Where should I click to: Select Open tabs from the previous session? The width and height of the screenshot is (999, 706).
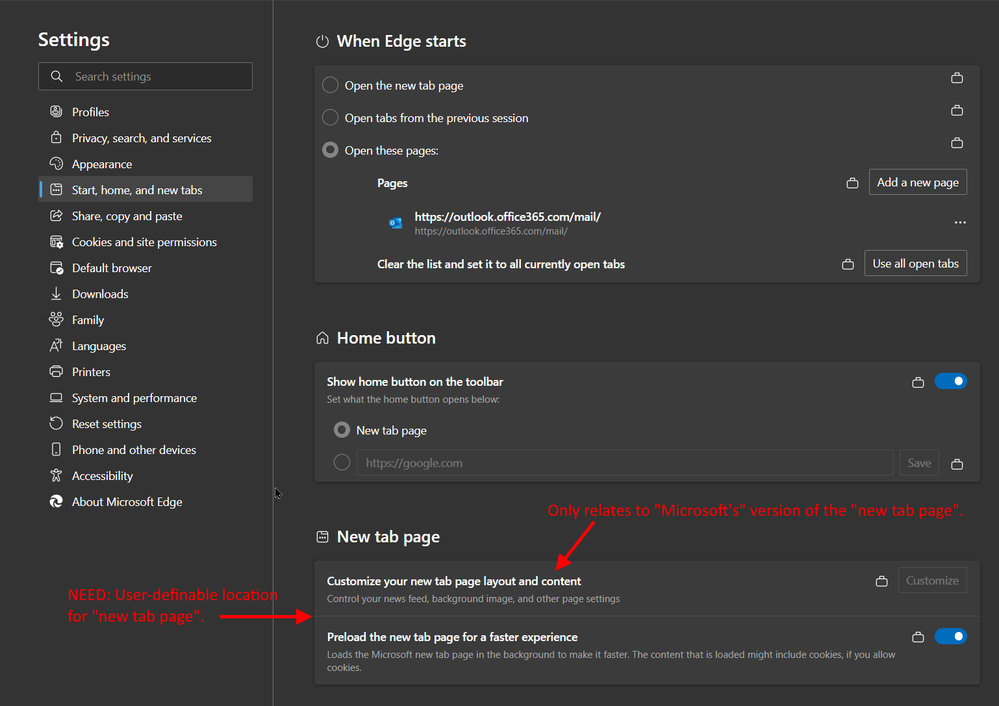(331, 118)
